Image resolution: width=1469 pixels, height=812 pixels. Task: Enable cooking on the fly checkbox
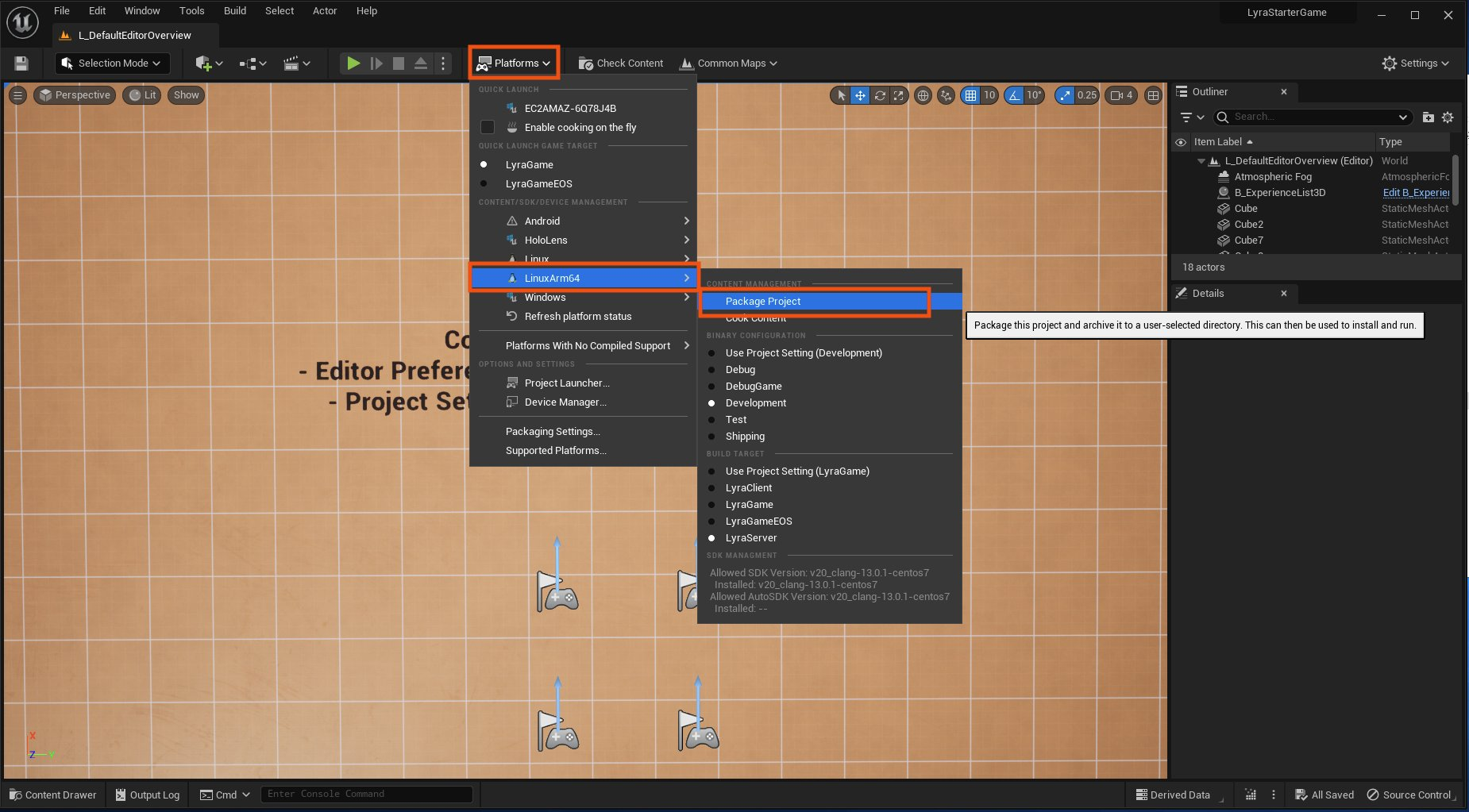pos(488,127)
